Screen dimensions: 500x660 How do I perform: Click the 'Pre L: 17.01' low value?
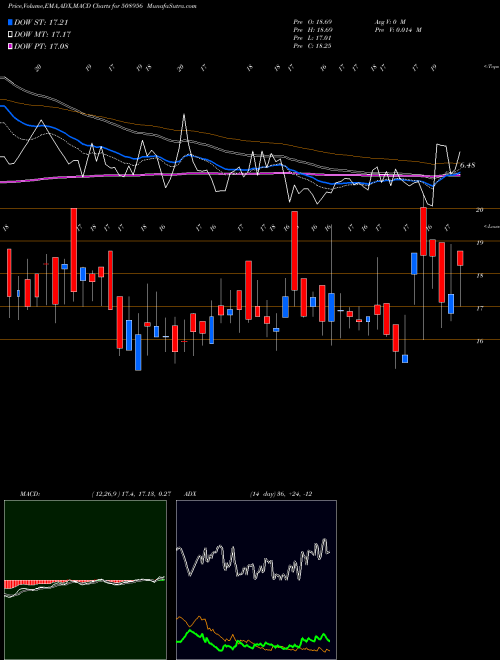pos(313,38)
